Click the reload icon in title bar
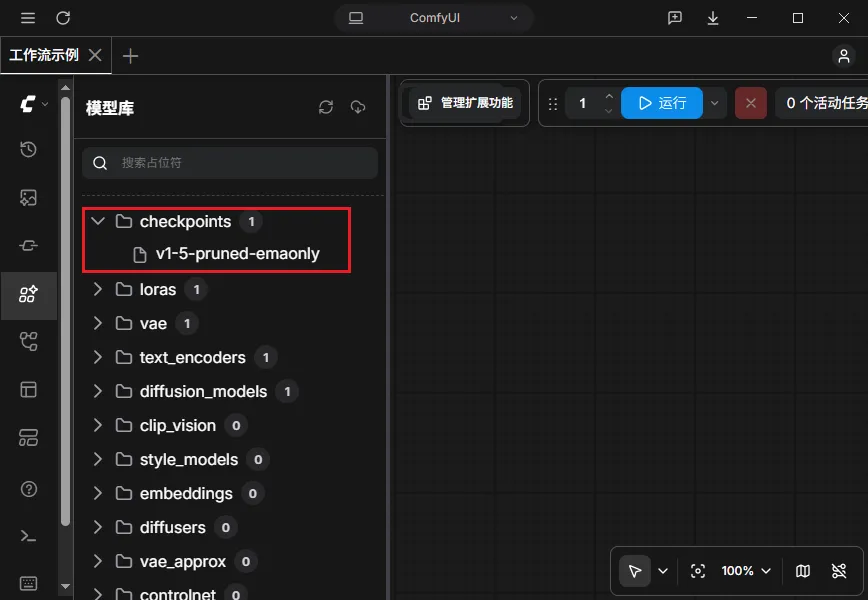868x600 pixels. (63, 18)
